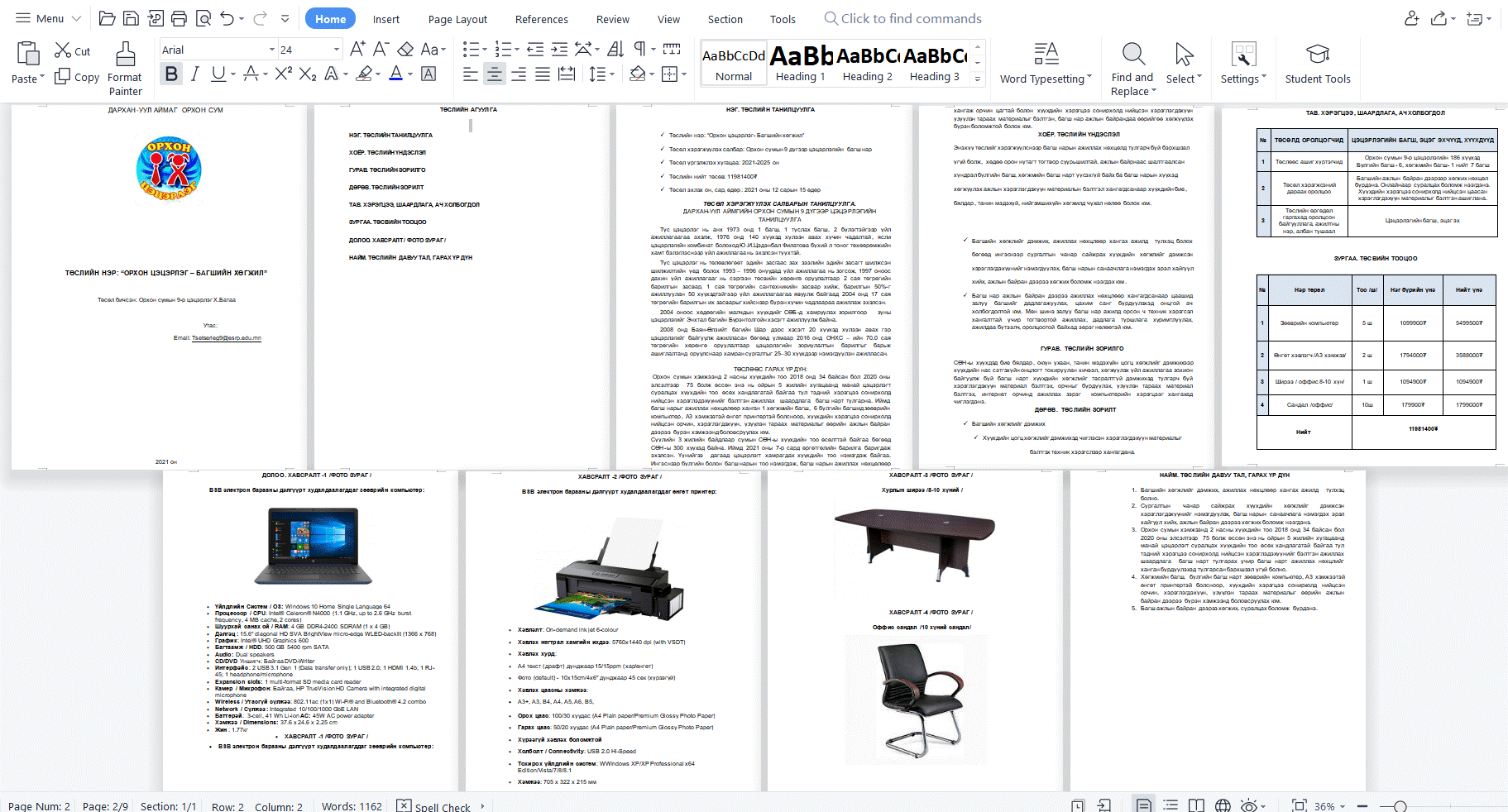This screenshot has width=1508, height=812.
Task: Open a file with the Open folder icon
Action: coord(107,18)
